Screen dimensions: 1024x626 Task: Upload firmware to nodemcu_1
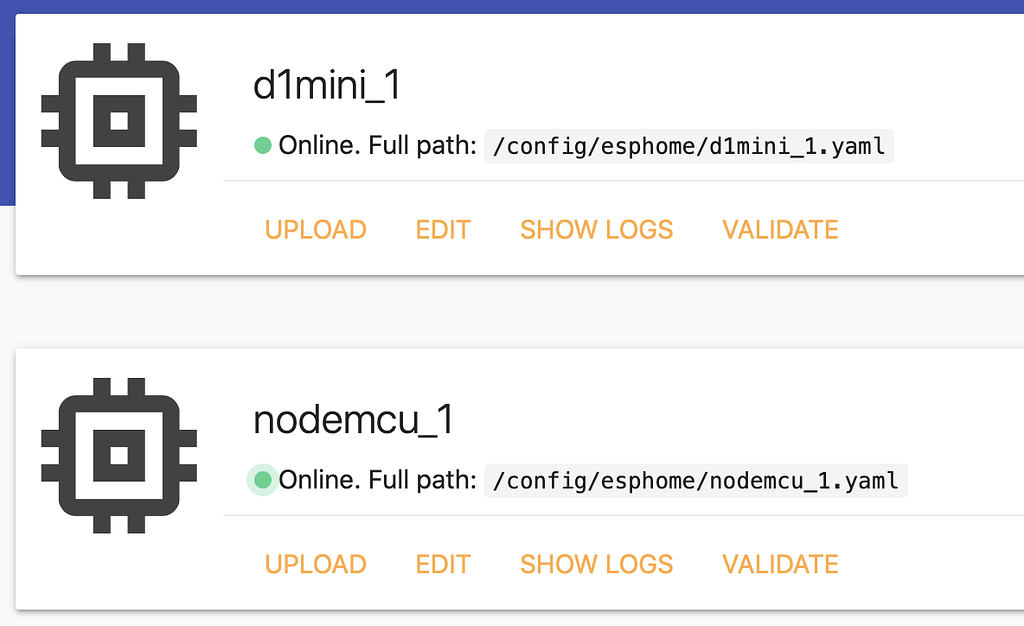[315, 564]
